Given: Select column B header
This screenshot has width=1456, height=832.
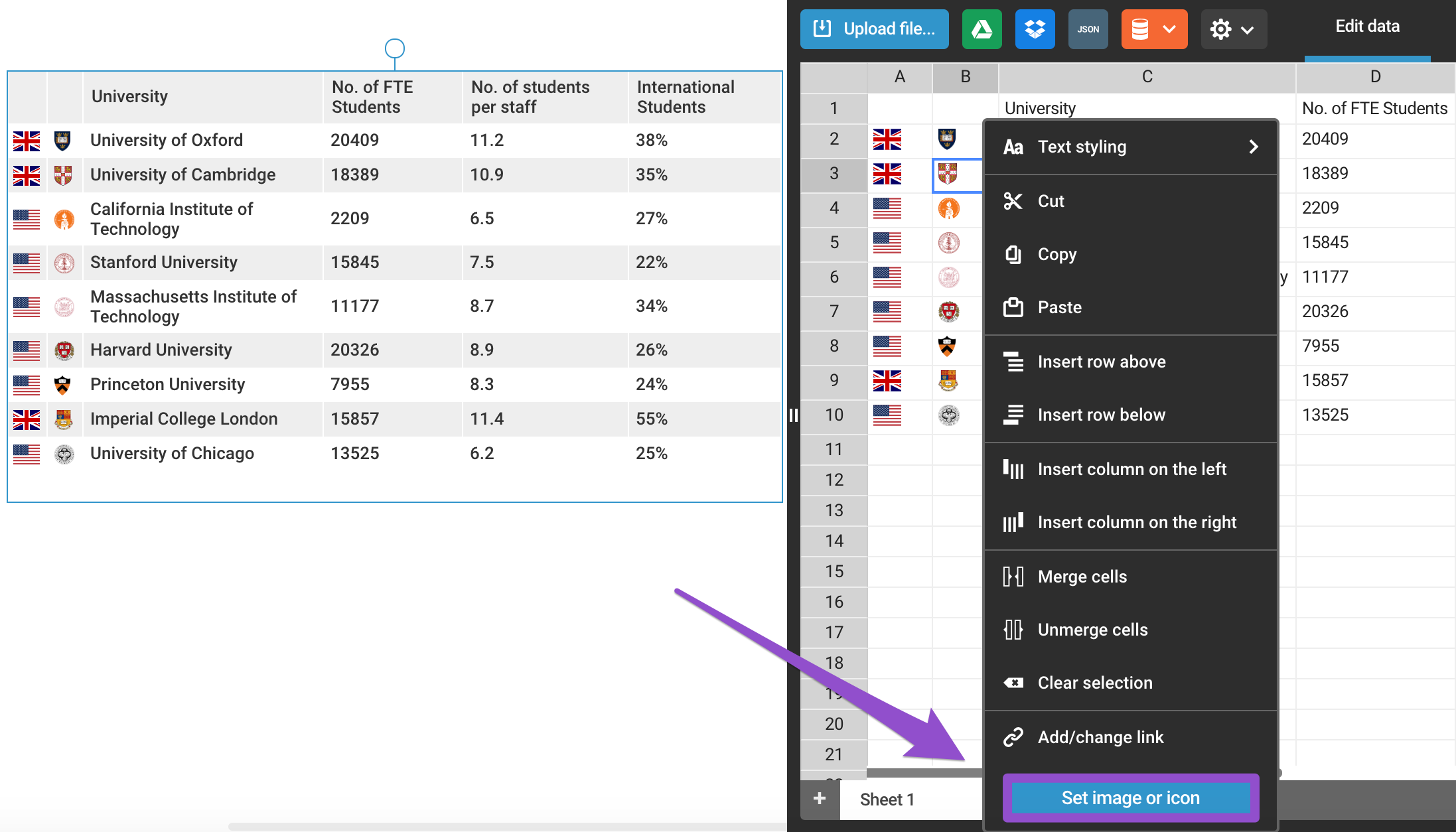Looking at the screenshot, I should pos(966,77).
